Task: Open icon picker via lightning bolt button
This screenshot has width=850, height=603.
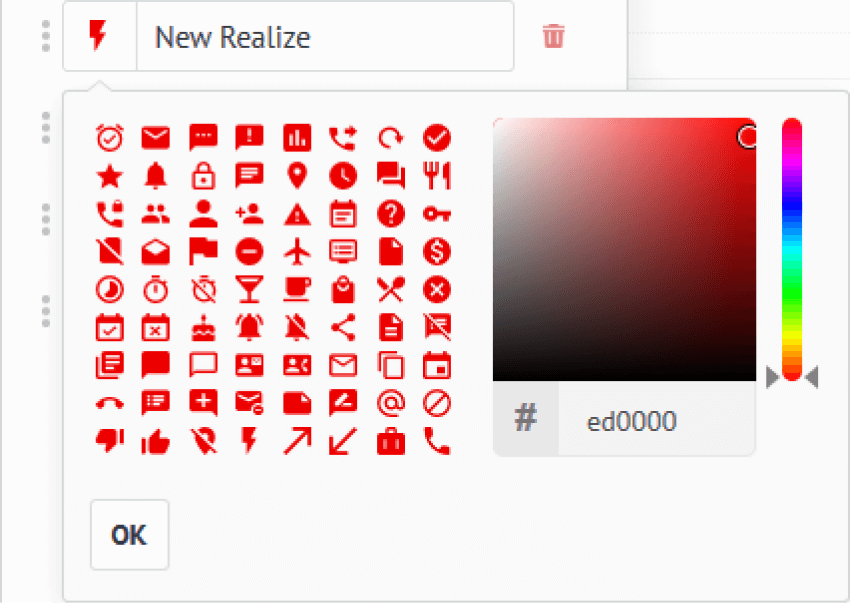Action: click(99, 36)
